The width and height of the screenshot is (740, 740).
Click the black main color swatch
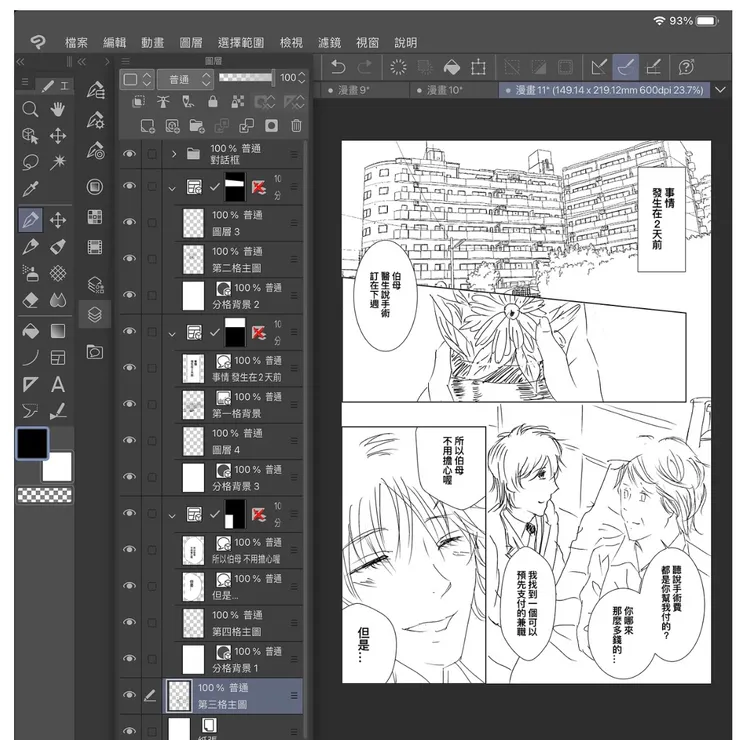point(32,443)
